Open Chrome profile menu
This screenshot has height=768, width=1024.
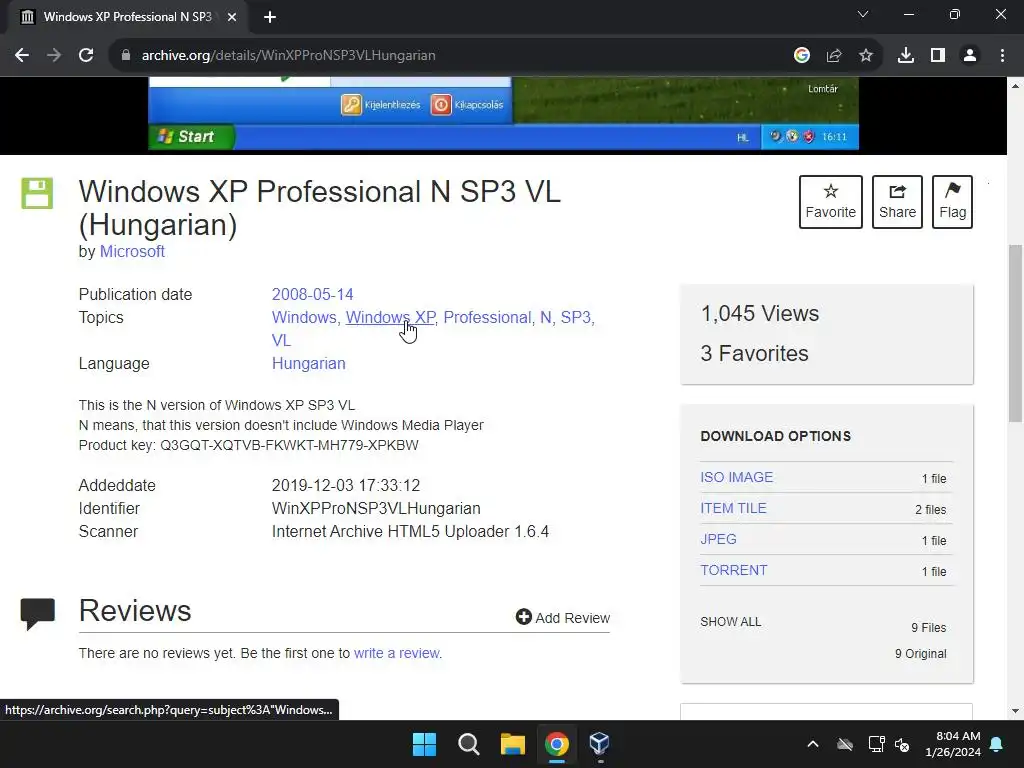970,56
